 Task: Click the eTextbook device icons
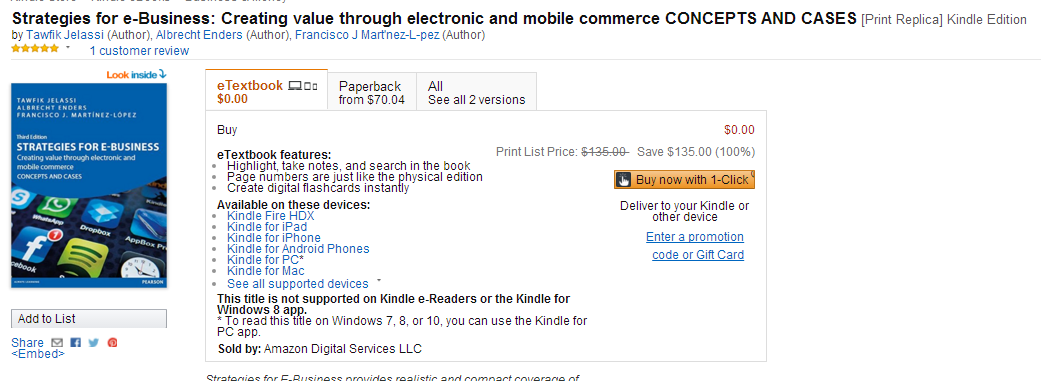(x=303, y=86)
